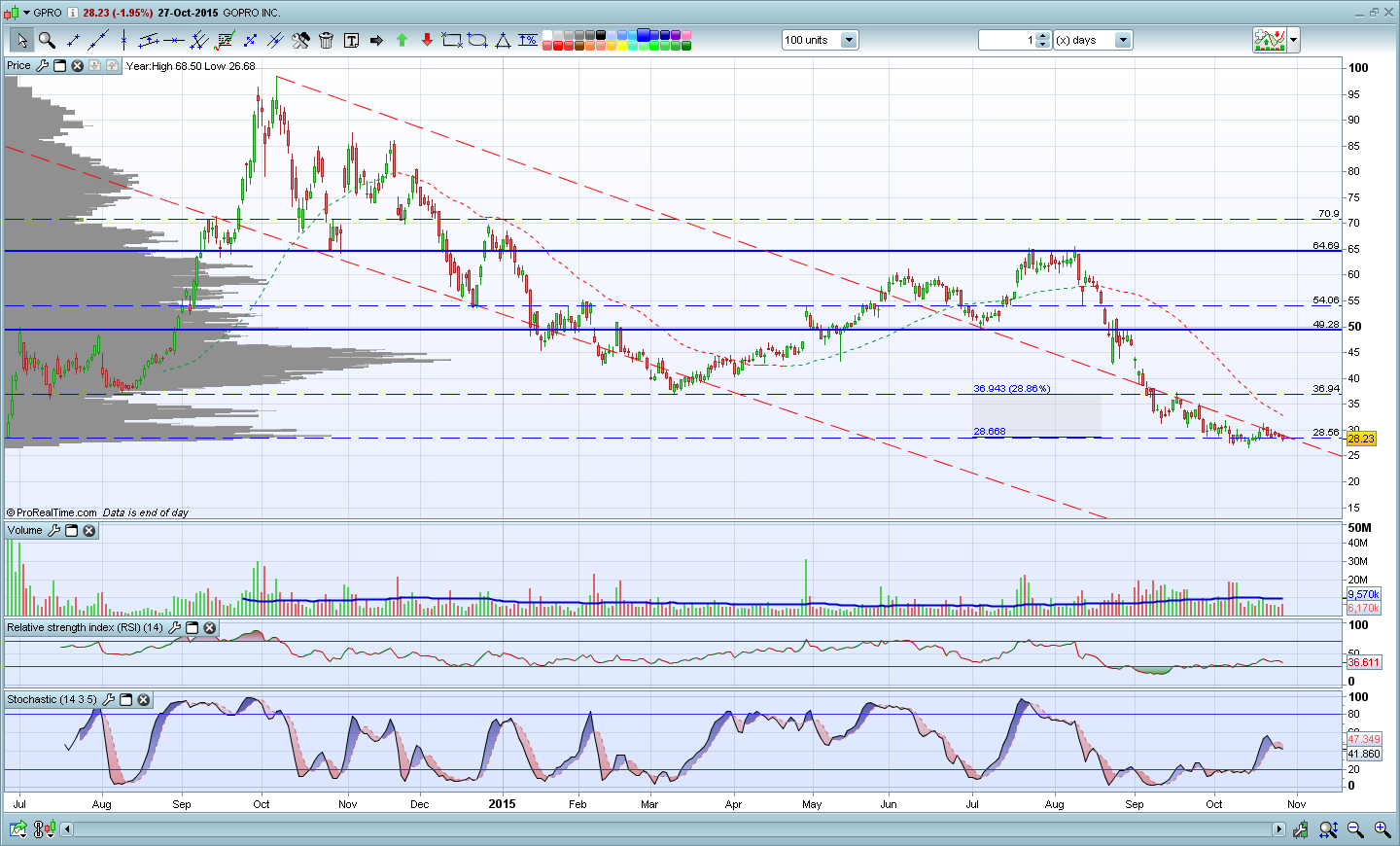The image size is (1400, 846).
Task: Choose the Fibonacci retracement list tool
Action: click(225, 40)
